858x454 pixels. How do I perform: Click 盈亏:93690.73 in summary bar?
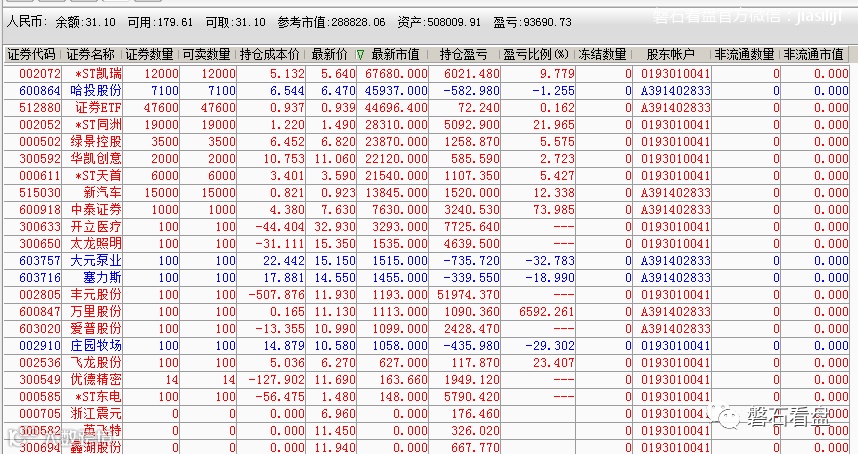click(532, 22)
